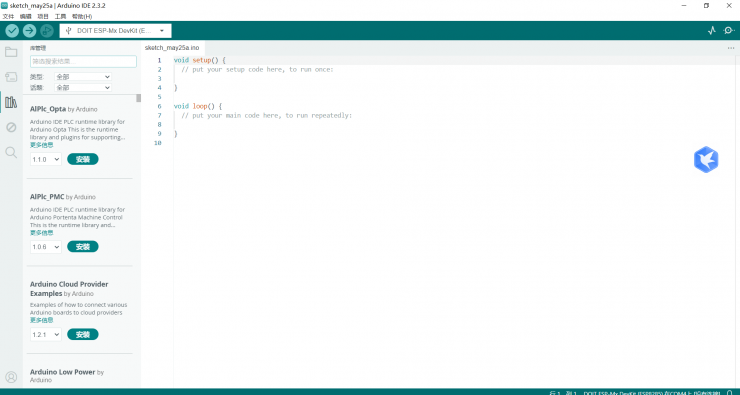Click the library search input field
The width and height of the screenshot is (740, 395).
[x=83, y=61]
